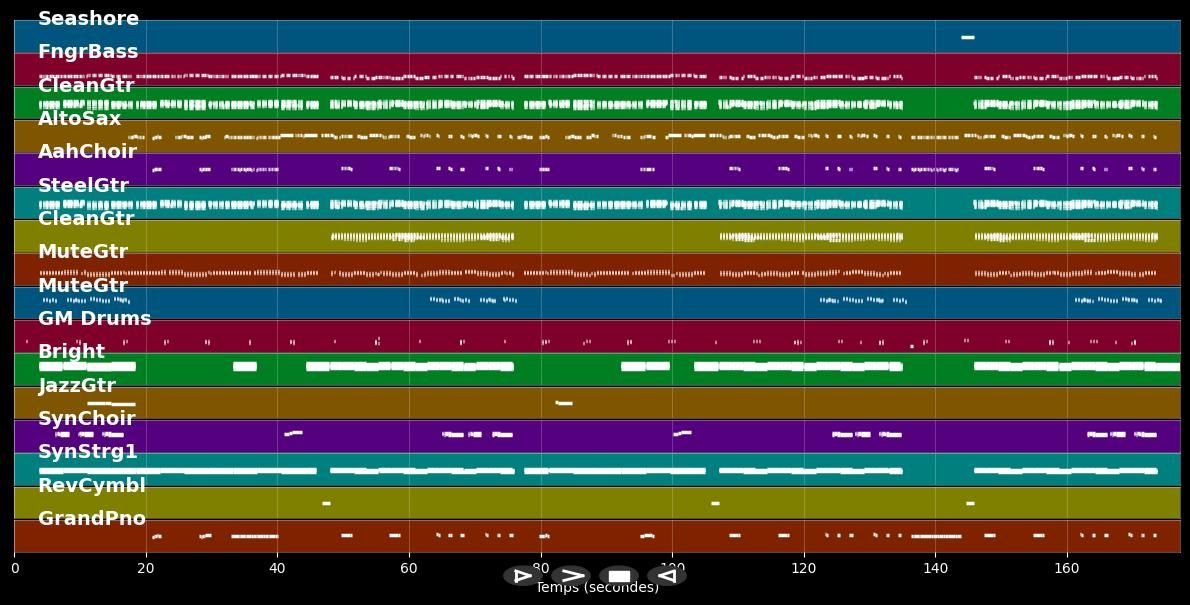1190x605 pixels.
Task: Select the GM Drums track label
Action: pyautogui.click(x=94, y=318)
